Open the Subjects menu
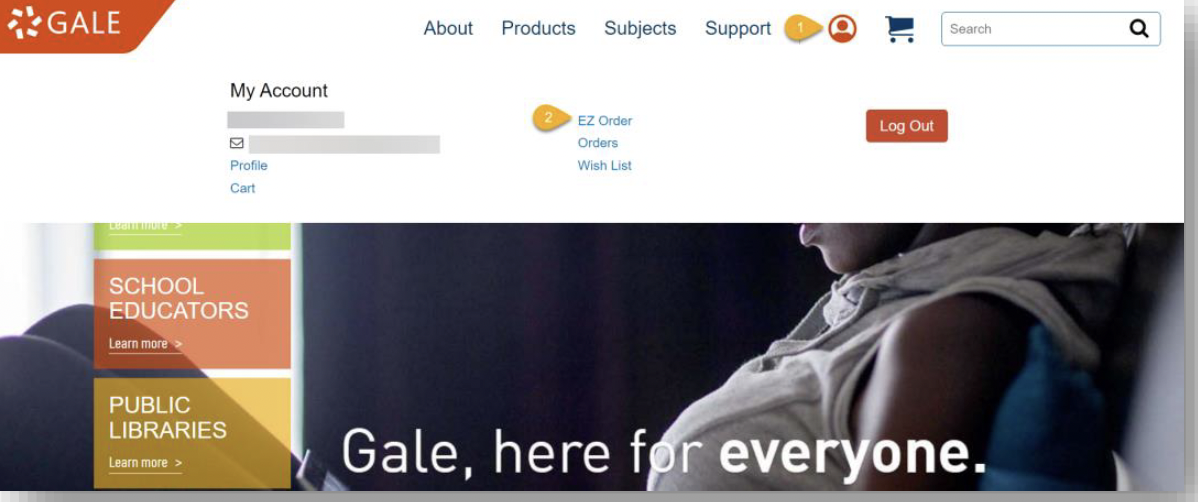Screen dimensions: 1198x502 pyautogui.click(x=640, y=28)
